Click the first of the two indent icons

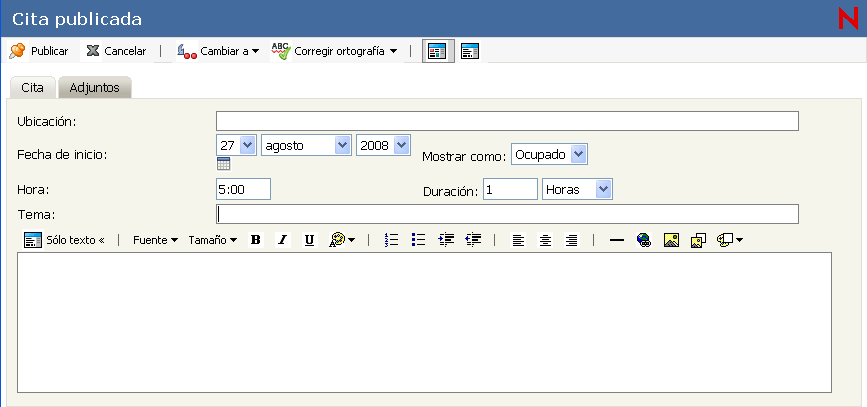446,239
